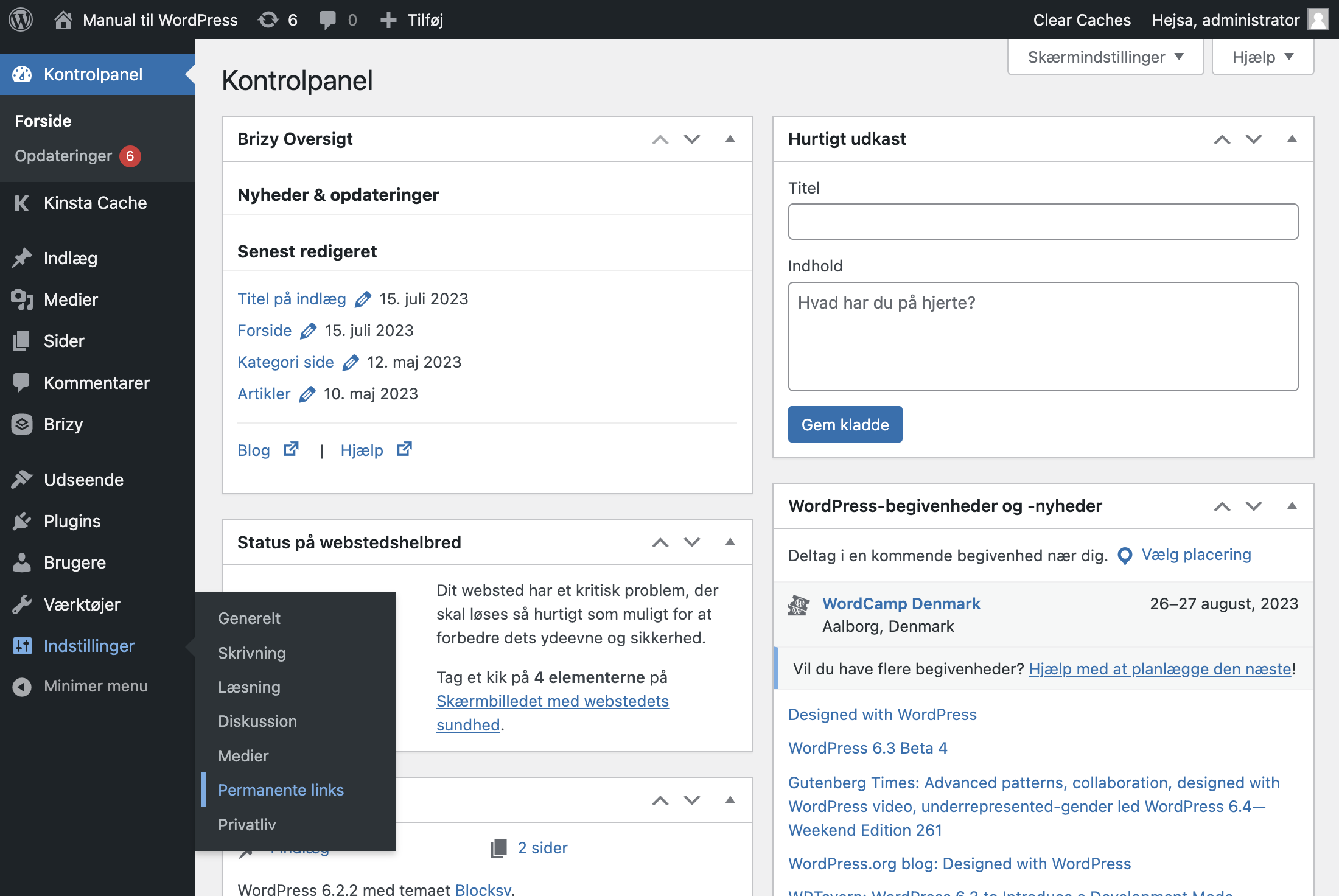Screen dimensions: 1339x896
Task: Collapse WordPress-begivenheder og -nyheder panel
Action: [x=1292, y=506]
